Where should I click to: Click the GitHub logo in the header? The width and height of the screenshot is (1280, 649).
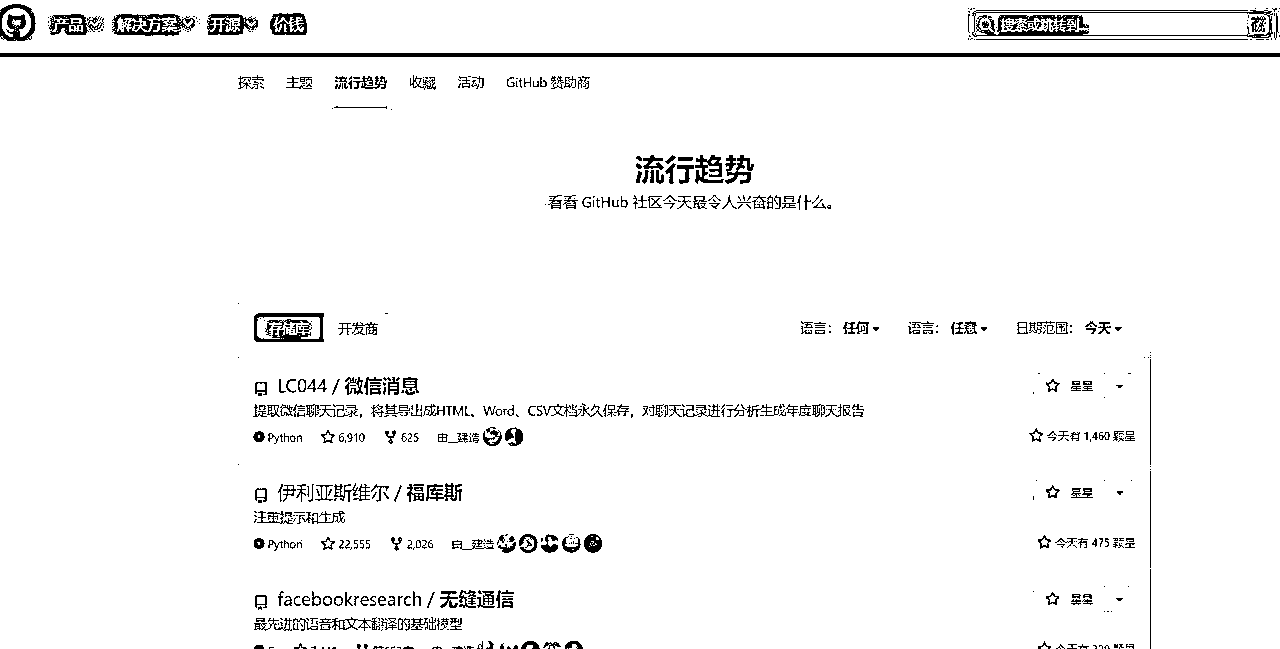[17, 24]
